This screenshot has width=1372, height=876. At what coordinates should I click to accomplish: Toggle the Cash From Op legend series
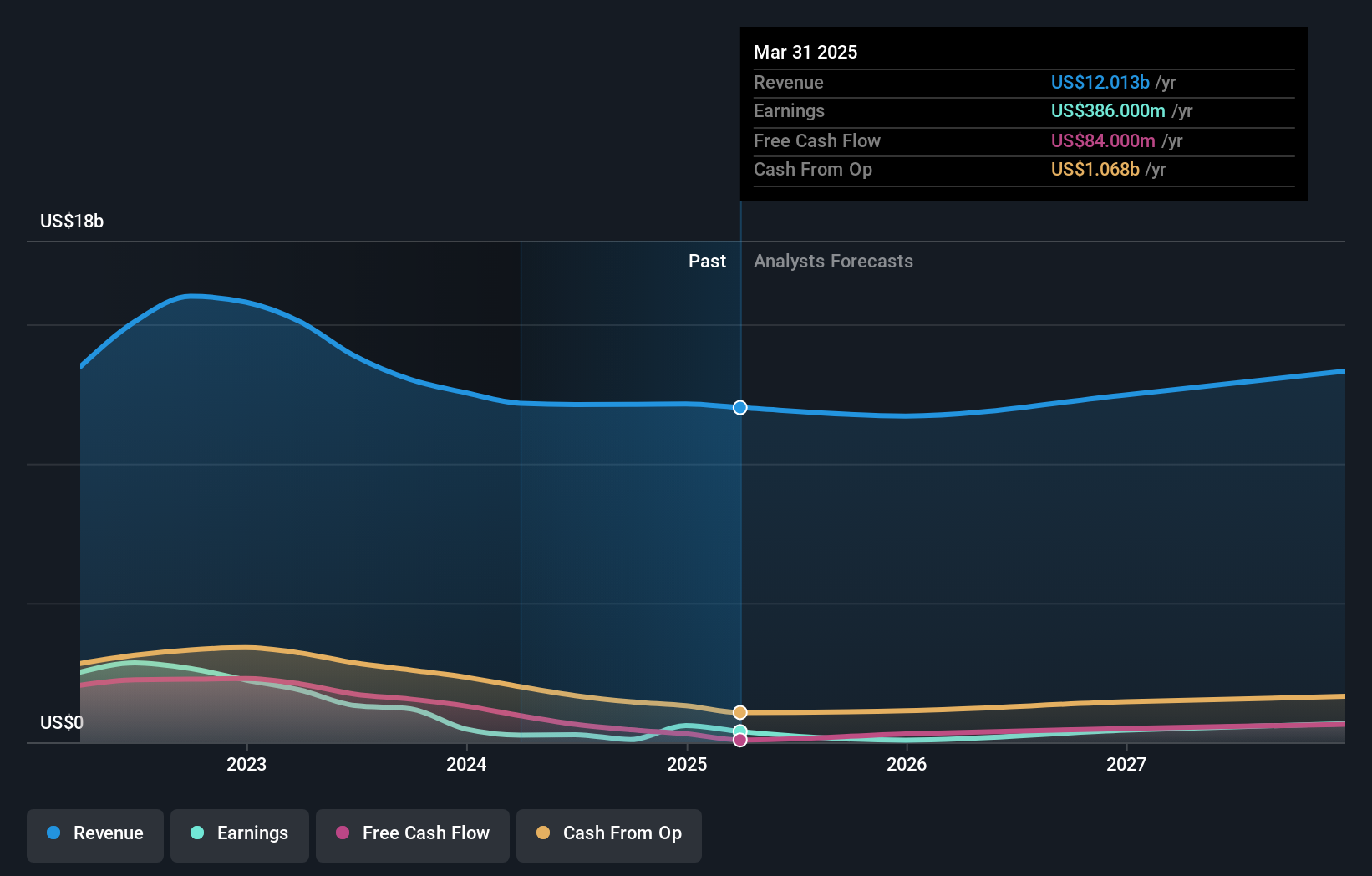pos(609,835)
